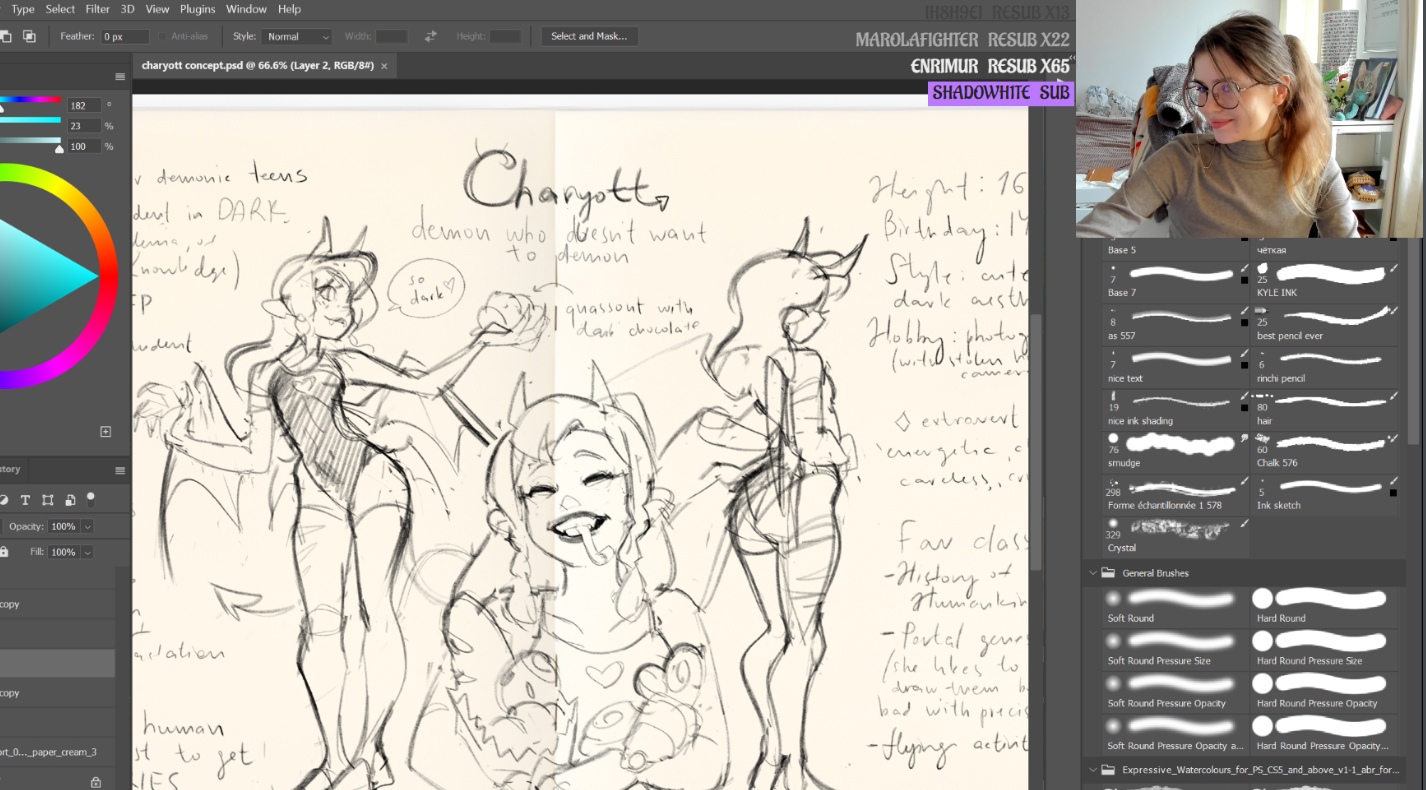Open the View menu

[157, 9]
